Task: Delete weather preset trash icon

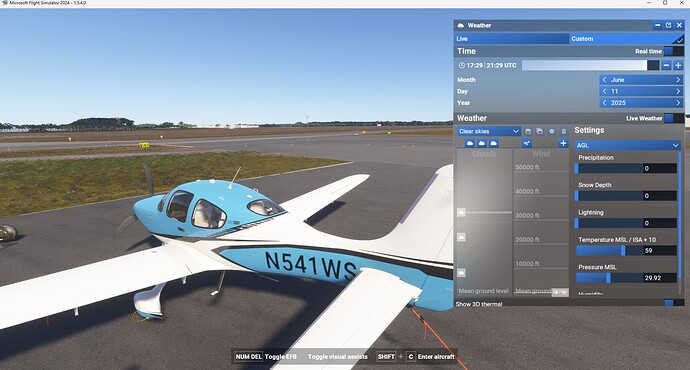Action: coord(564,131)
